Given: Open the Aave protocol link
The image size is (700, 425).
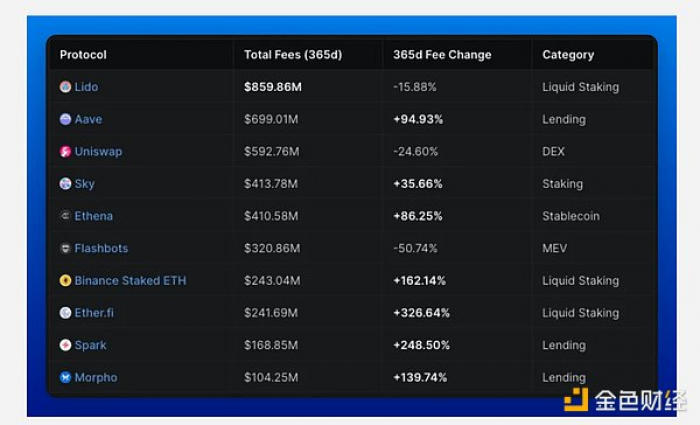Looking at the screenshot, I should point(88,119).
